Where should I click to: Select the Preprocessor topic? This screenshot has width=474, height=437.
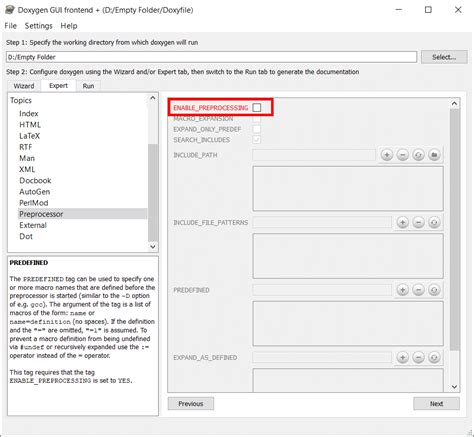click(83, 214)
